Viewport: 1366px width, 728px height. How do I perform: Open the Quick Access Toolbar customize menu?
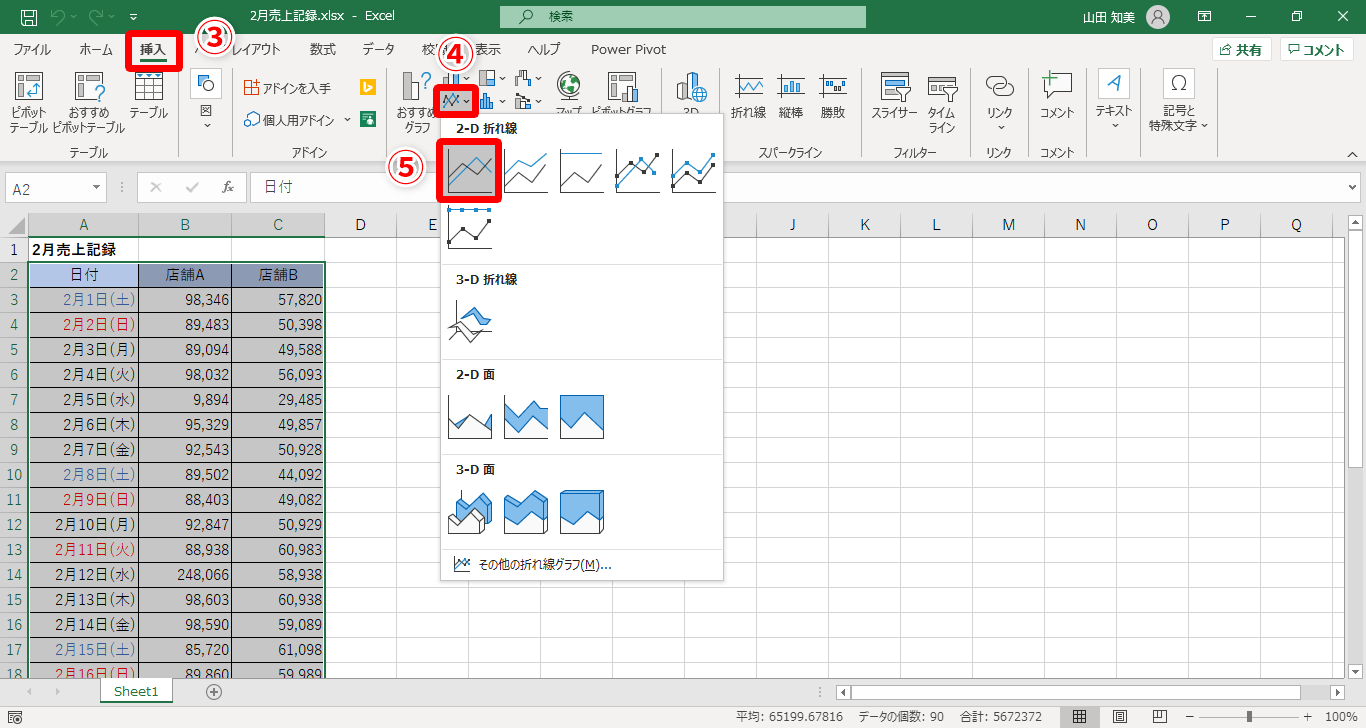(x=133, y=17)
